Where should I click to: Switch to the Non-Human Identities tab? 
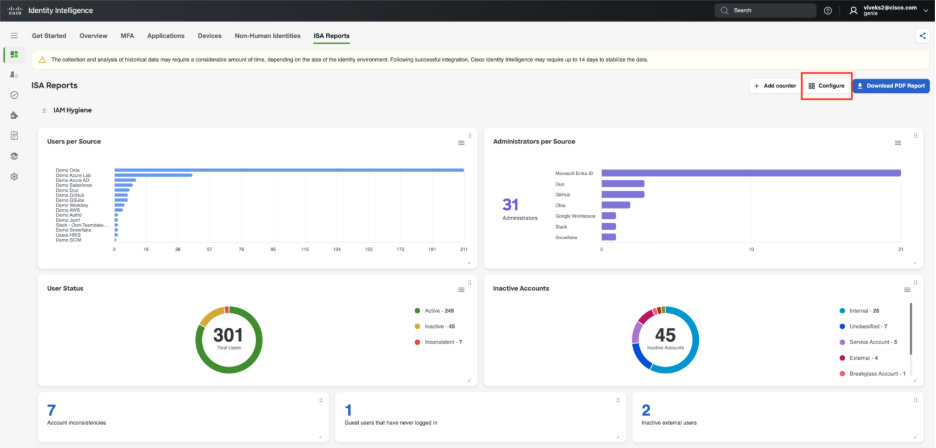pos(267,35)
